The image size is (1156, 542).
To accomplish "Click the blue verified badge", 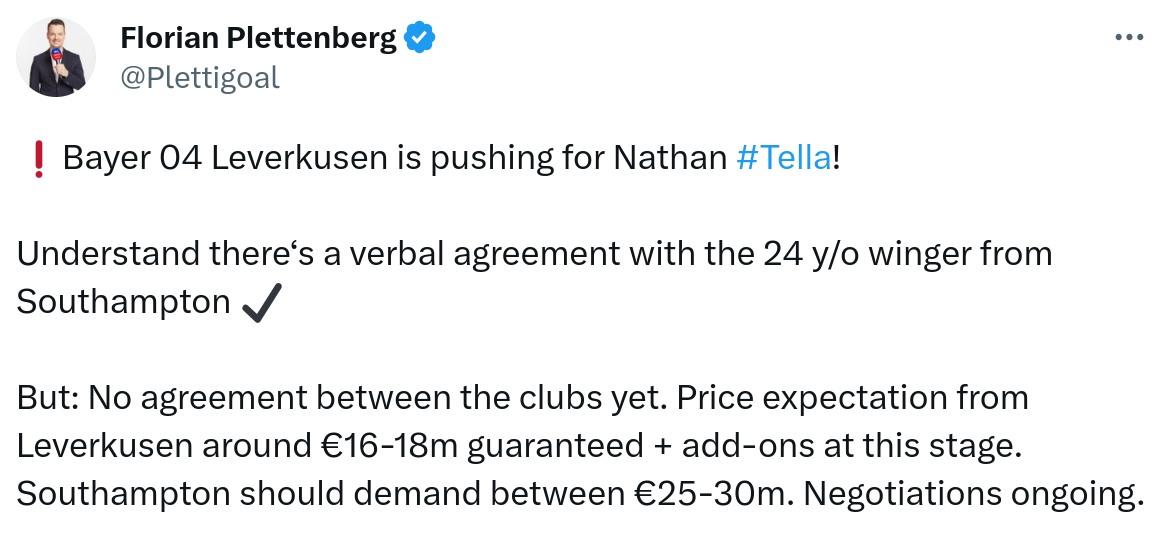I will pos(419,38).
